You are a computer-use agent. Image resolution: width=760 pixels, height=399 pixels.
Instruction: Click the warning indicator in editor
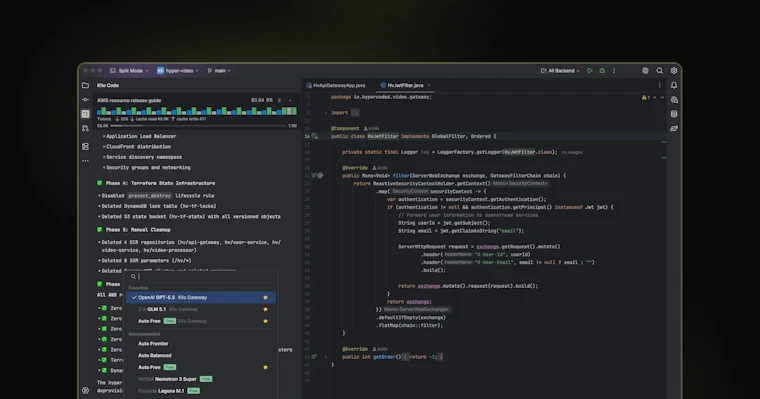(646, 97)
